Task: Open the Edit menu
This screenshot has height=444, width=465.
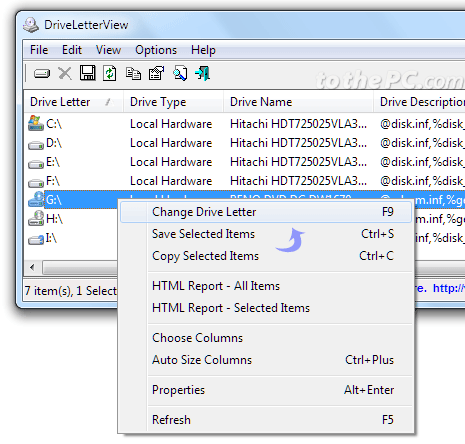Action: coord(72,50)
